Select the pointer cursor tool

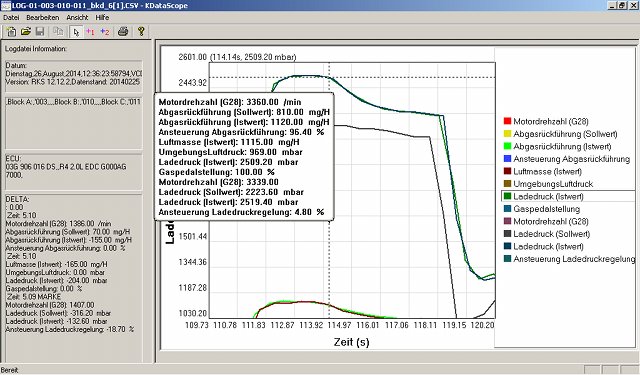76,32
